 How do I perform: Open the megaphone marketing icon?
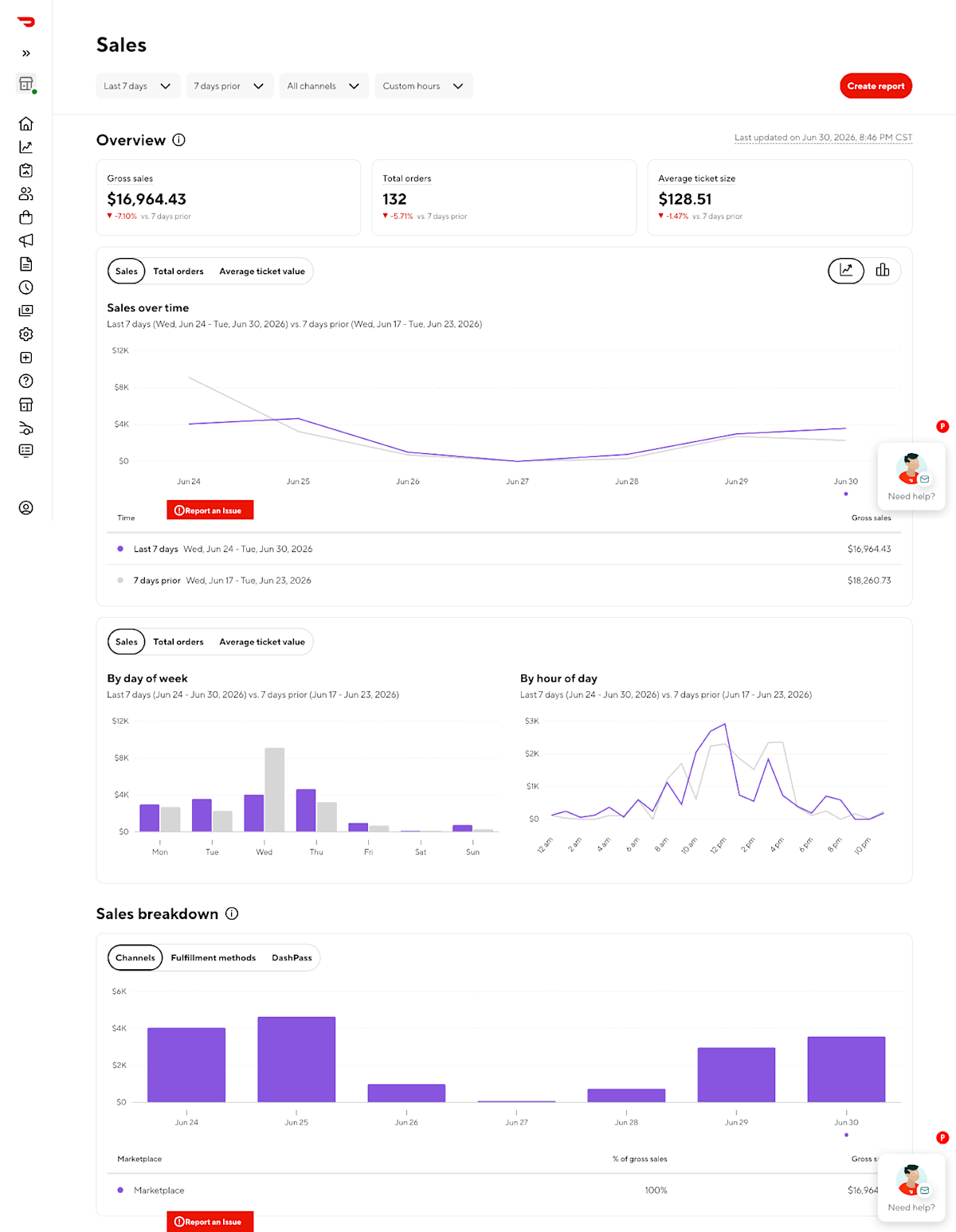[x=26, y=241]
